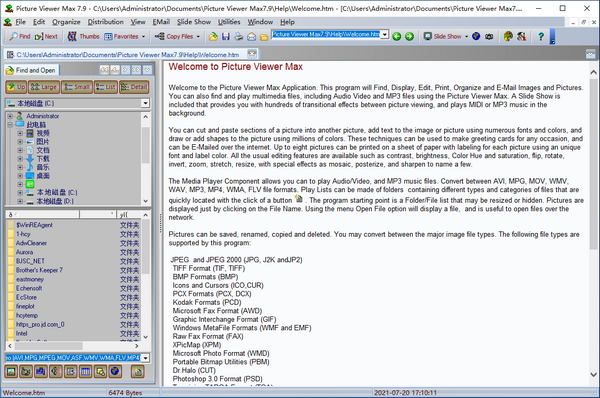Open the Thumbs film-strip view
Screen dimensions: 600x398
coord(83,37)
